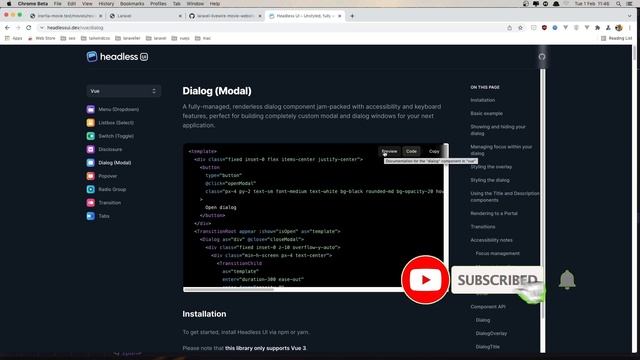
Task: Click the browser Back arrow
Action: pos(7,28)
